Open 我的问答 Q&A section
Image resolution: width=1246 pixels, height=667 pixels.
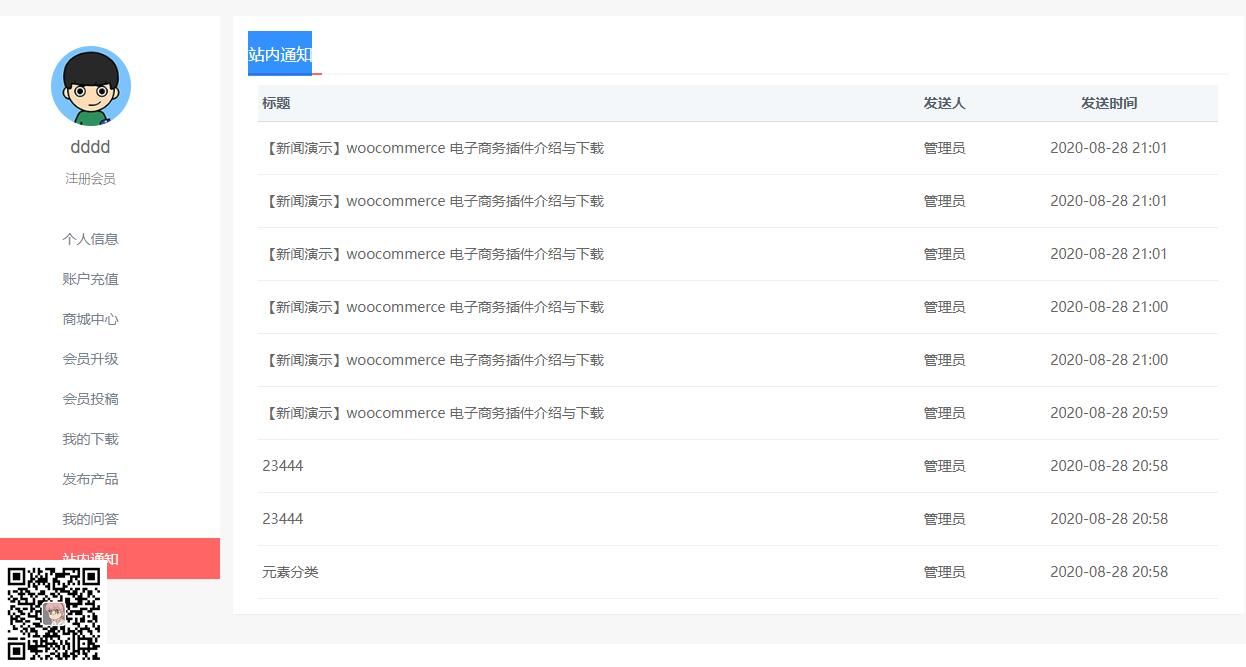90,519
